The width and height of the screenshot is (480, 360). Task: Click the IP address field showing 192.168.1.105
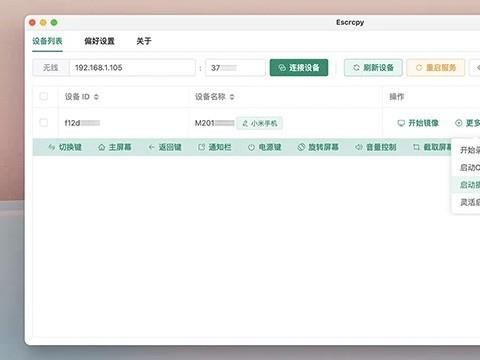pyautogui.click(x=132, y=68)
